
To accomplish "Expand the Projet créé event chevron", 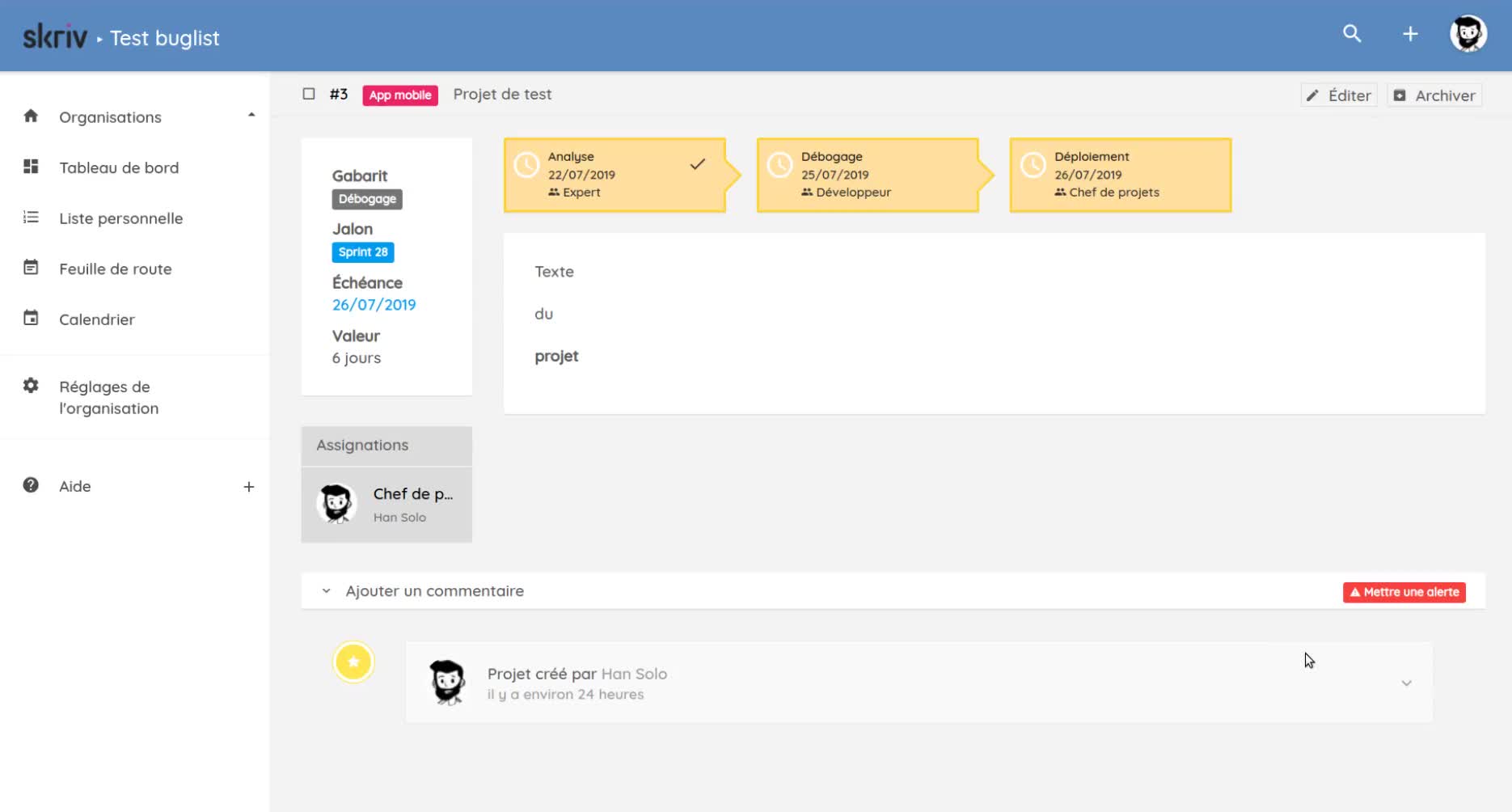I will point(1406,683).
